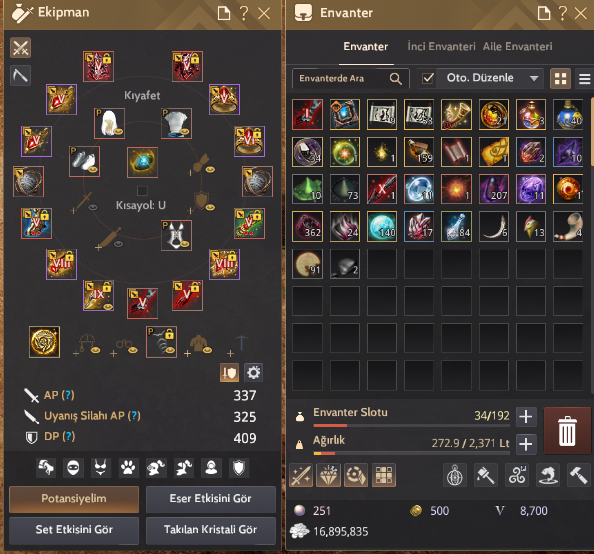
Task: Click the trash can delete icon
Action: point(567,431)
